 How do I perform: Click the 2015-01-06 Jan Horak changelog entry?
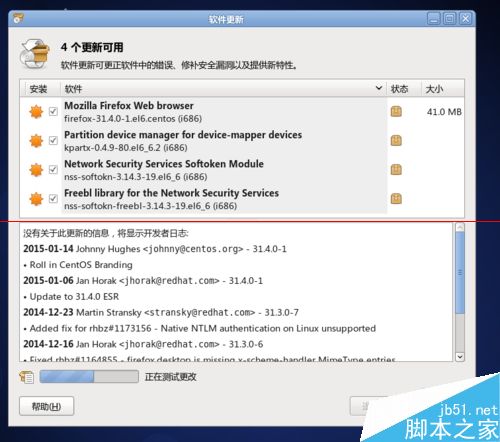coord(143,281)
